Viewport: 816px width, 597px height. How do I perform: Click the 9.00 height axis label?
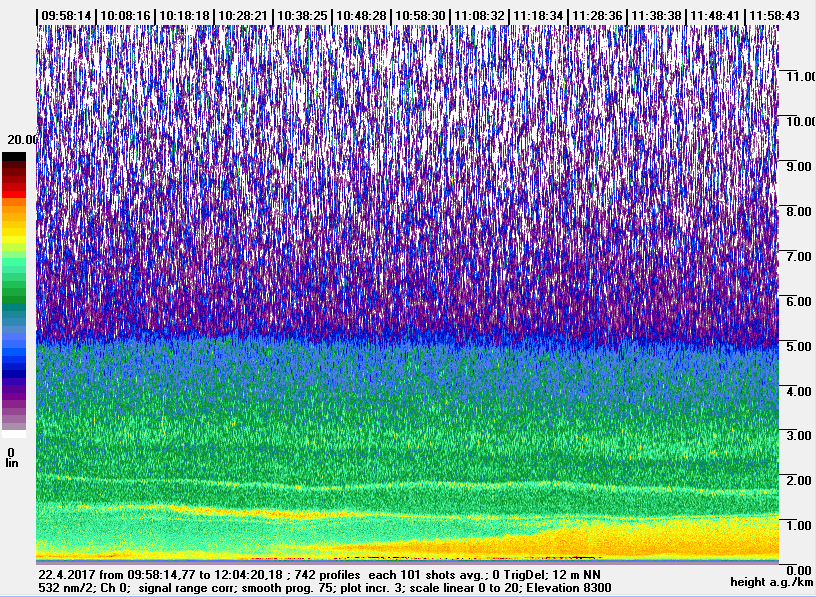pyautogui.click(x=797, y=167)
